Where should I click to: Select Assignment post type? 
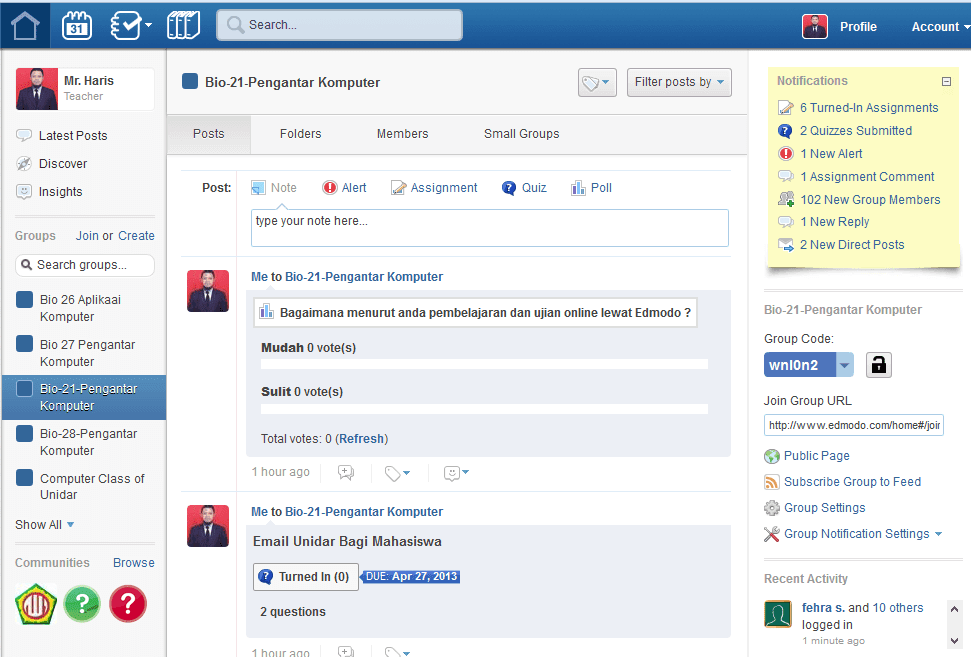pos(434,188)
